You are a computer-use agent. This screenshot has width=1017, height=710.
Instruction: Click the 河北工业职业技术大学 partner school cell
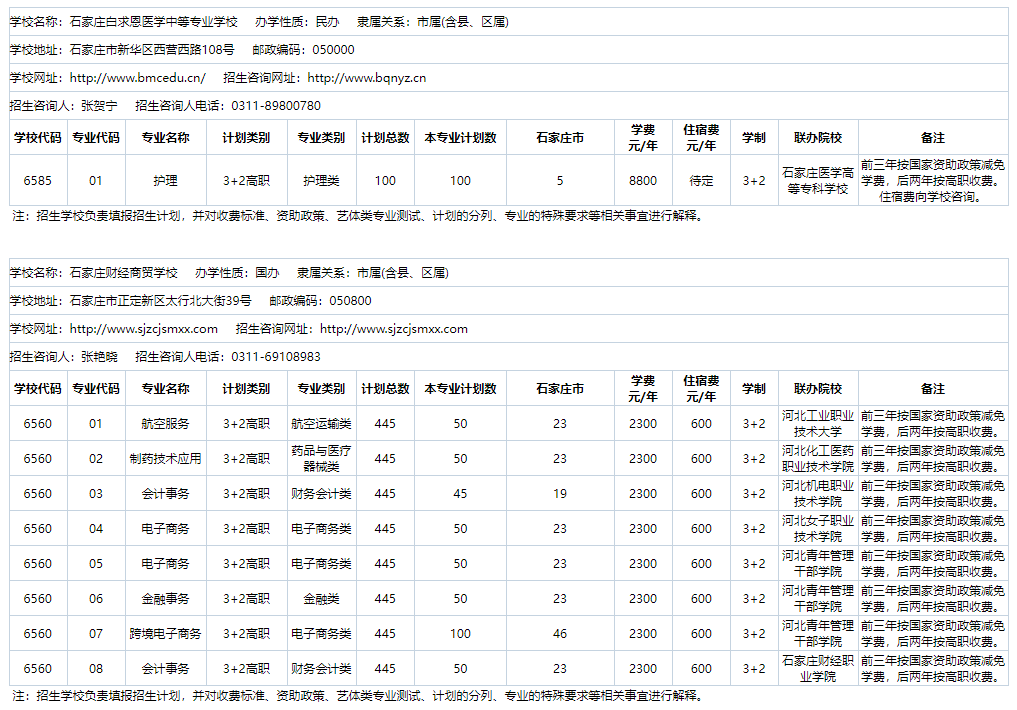[817, 424]
